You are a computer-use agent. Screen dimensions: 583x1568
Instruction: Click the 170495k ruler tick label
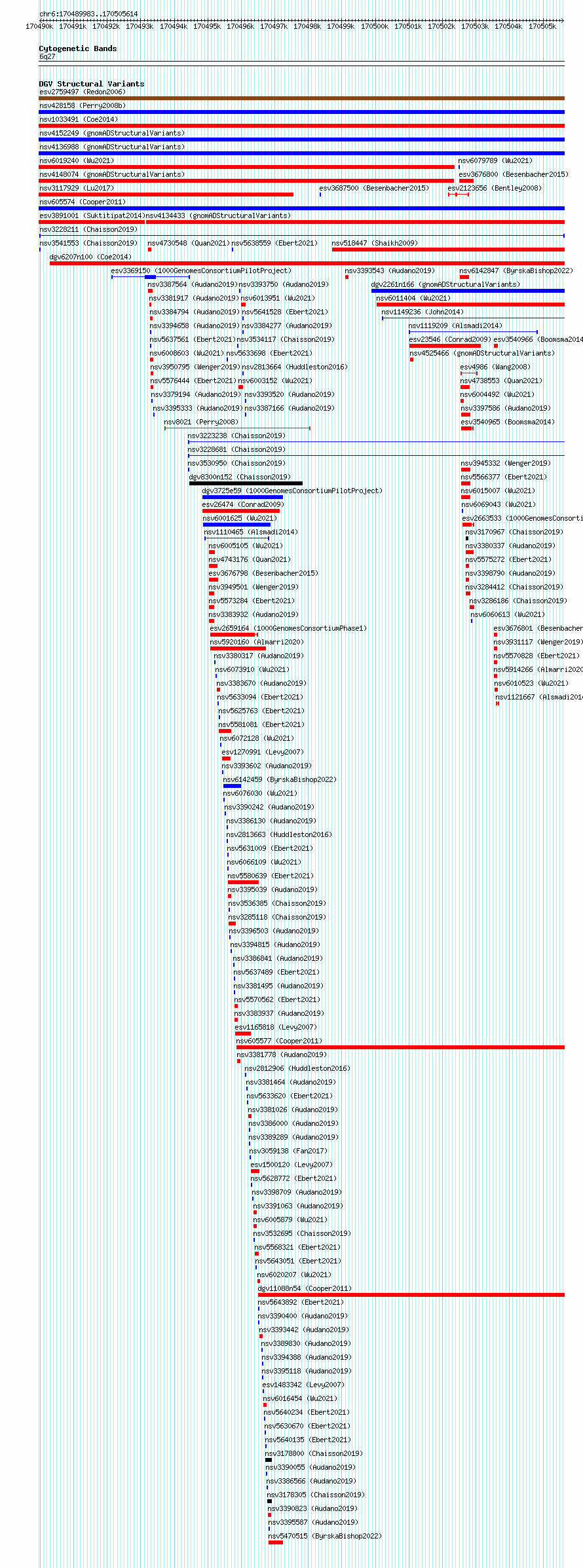[207, 26]
